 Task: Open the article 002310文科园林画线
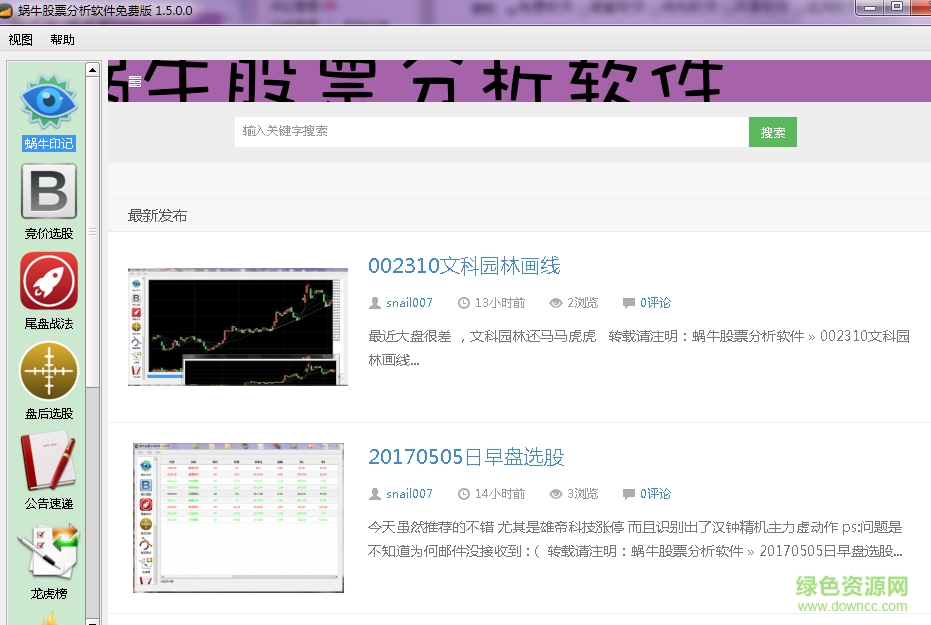[463, 266]
